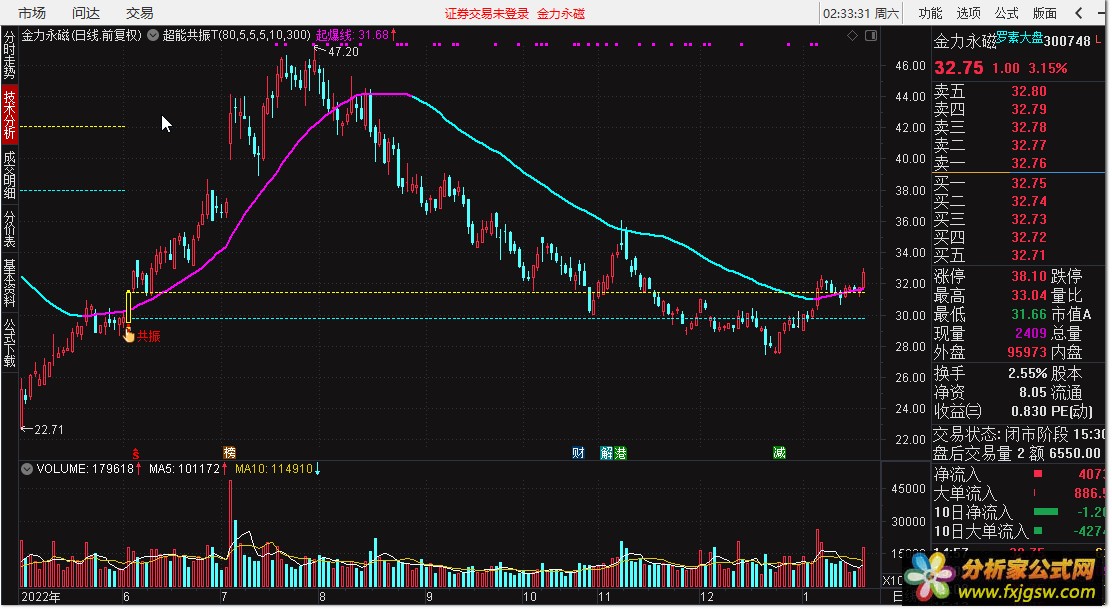
Task: Click 最高 value 33.04
Action: [x=1029, y=295]
